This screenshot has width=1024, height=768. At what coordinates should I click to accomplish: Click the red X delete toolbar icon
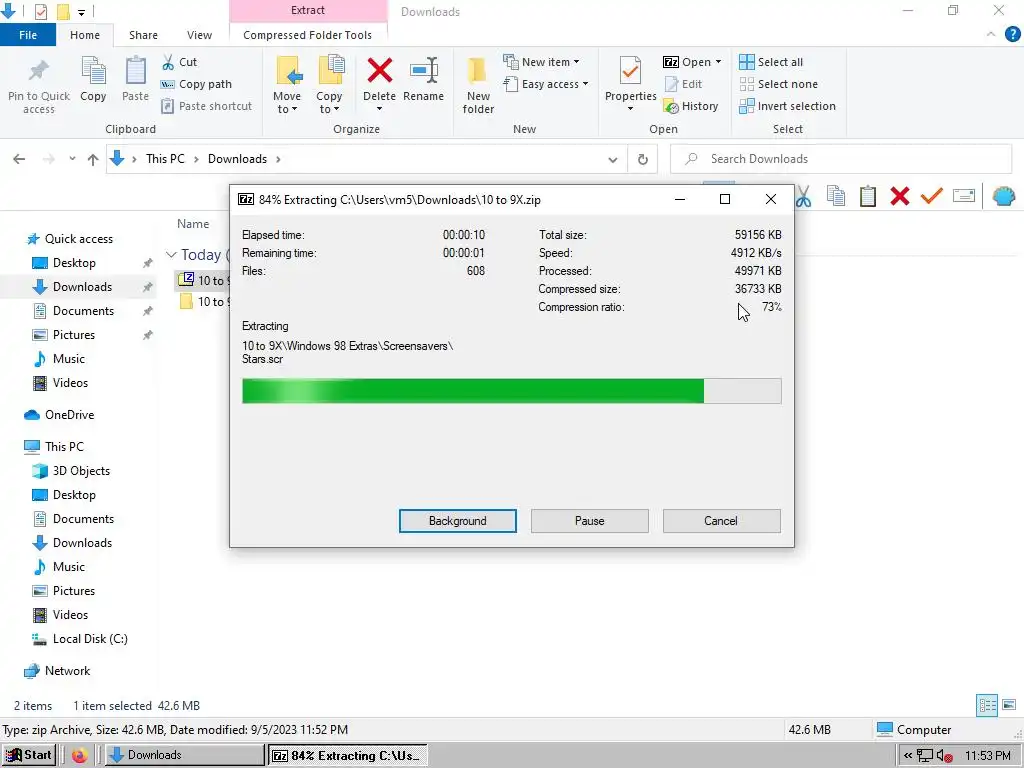tap(900, 196)
